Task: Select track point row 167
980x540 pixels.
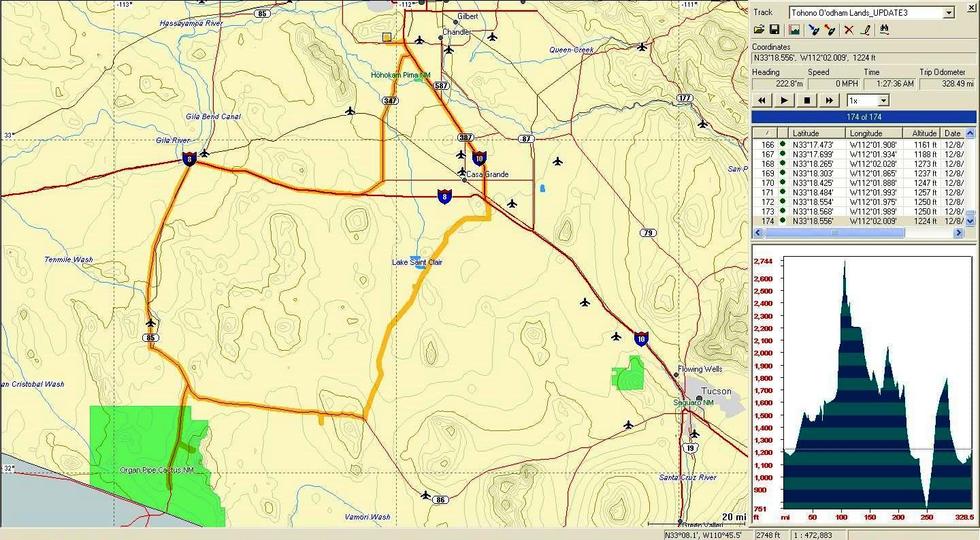Action: (859, 154)
